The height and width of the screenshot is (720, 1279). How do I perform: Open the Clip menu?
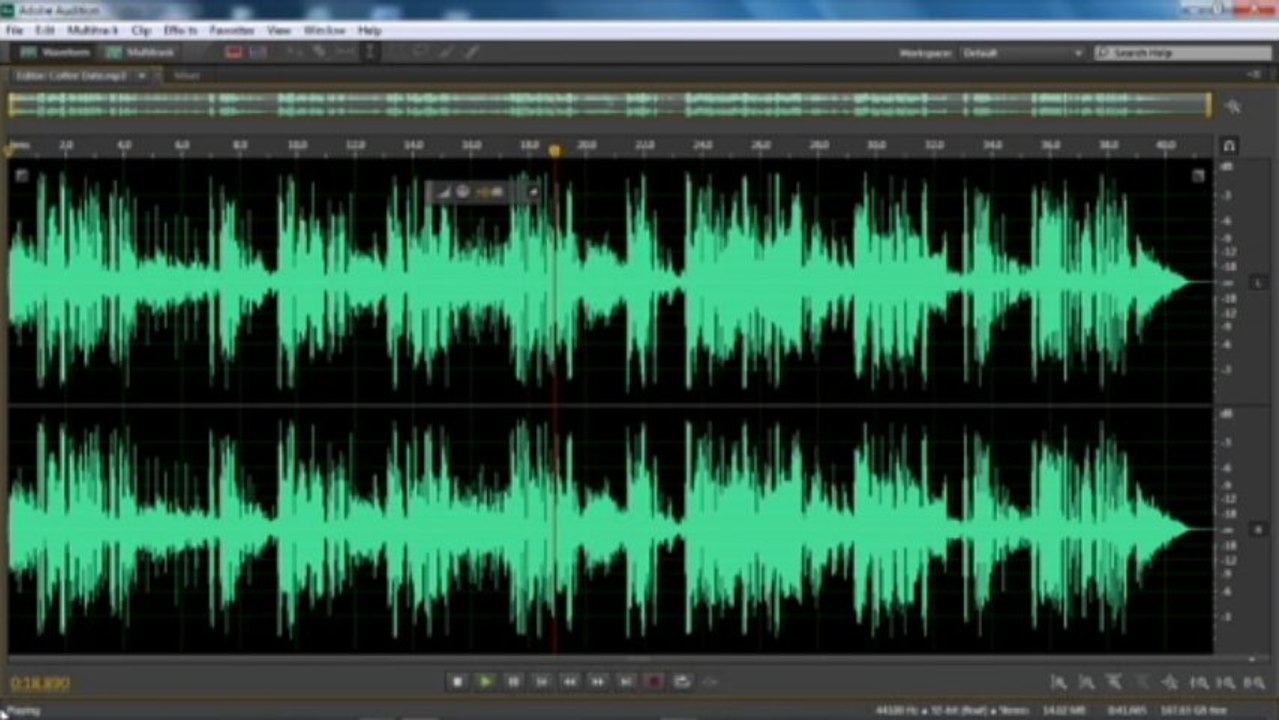pyautogui.click(x=141, y=31)
